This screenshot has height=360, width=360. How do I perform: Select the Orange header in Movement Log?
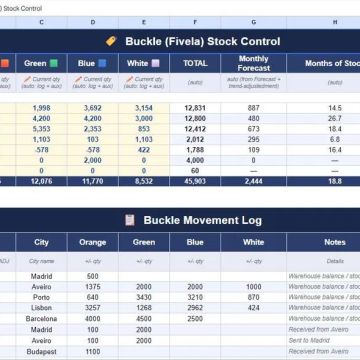(x=93, y=242)
